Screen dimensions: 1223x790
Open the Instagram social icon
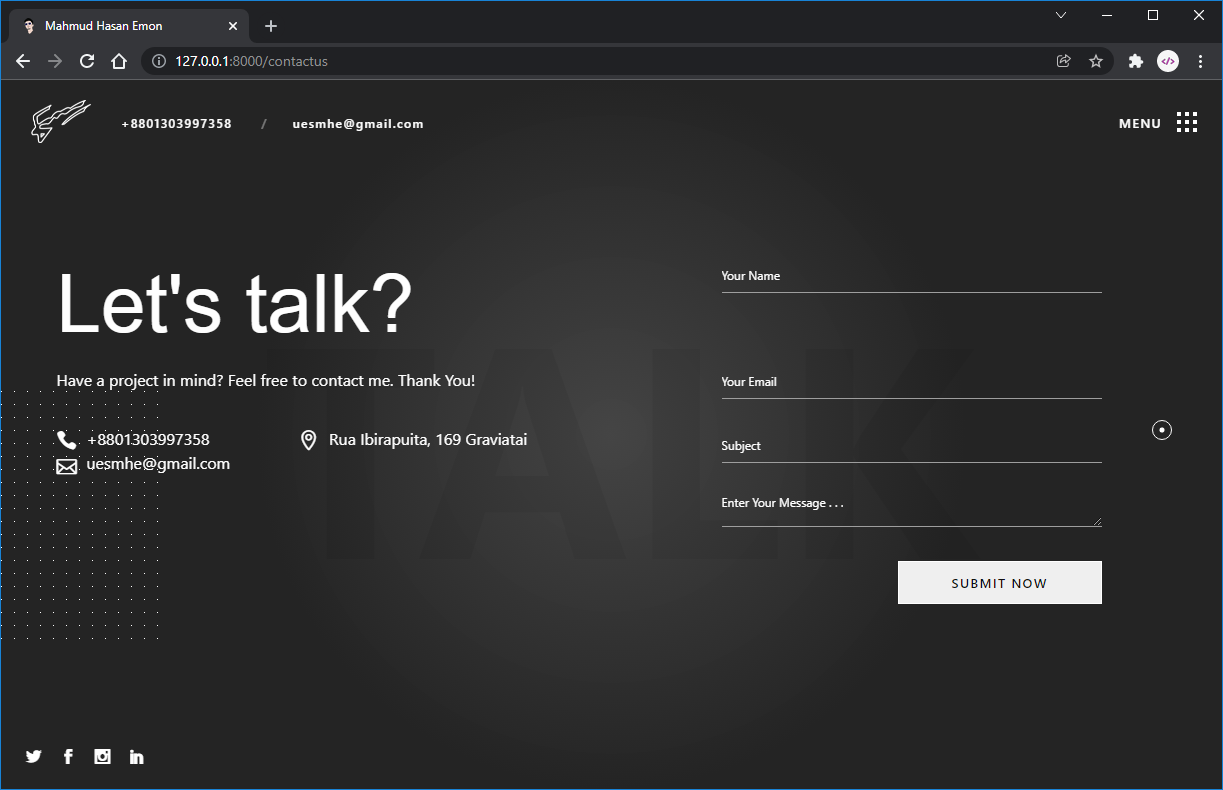click(102, 757)
